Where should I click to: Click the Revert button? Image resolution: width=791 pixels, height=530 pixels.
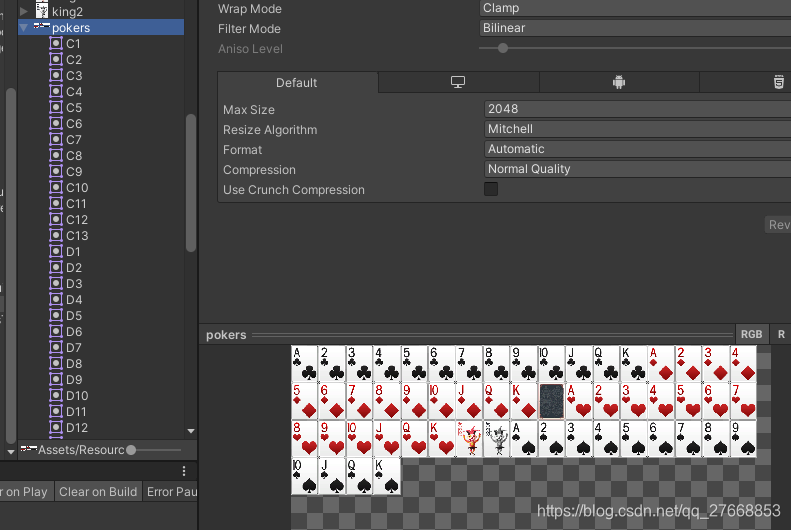[778, 224]
